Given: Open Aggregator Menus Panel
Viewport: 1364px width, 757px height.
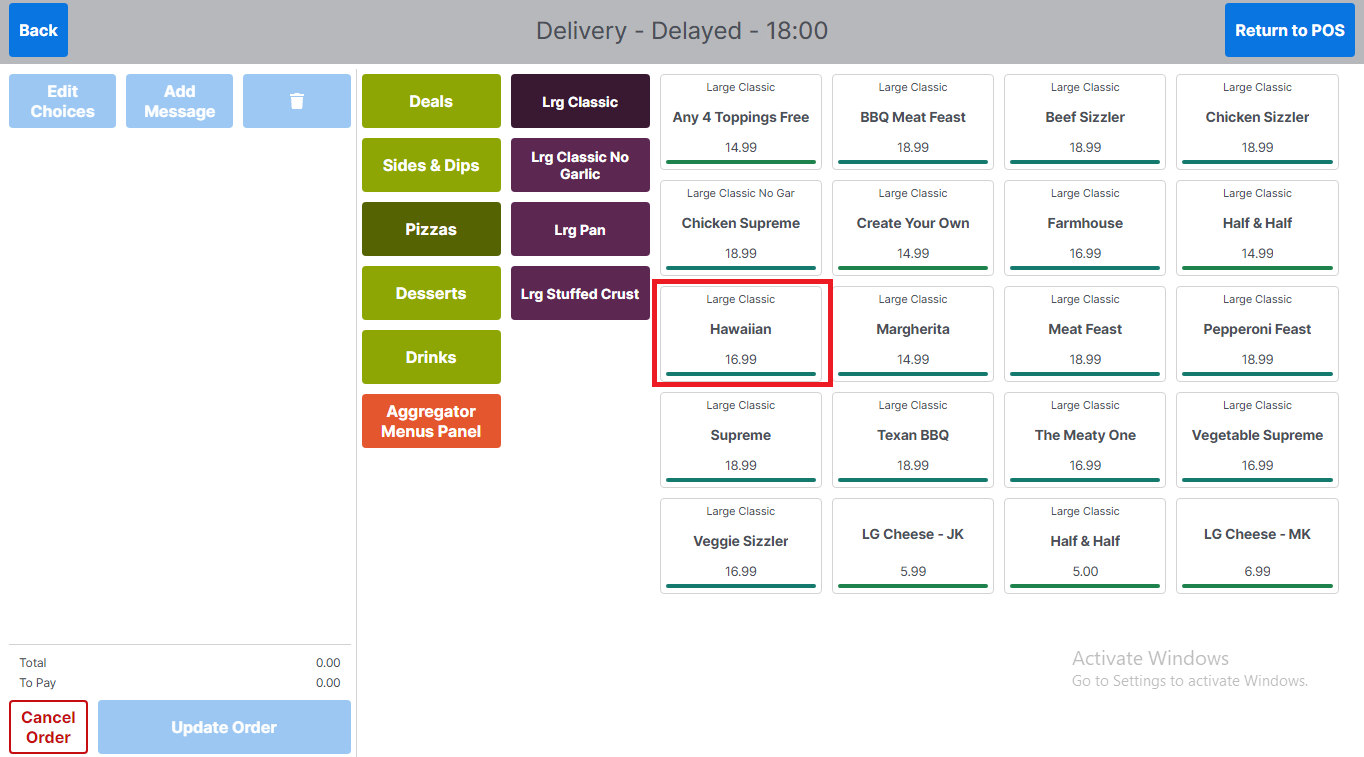Looking at the screenshot, I should [431, 421].
